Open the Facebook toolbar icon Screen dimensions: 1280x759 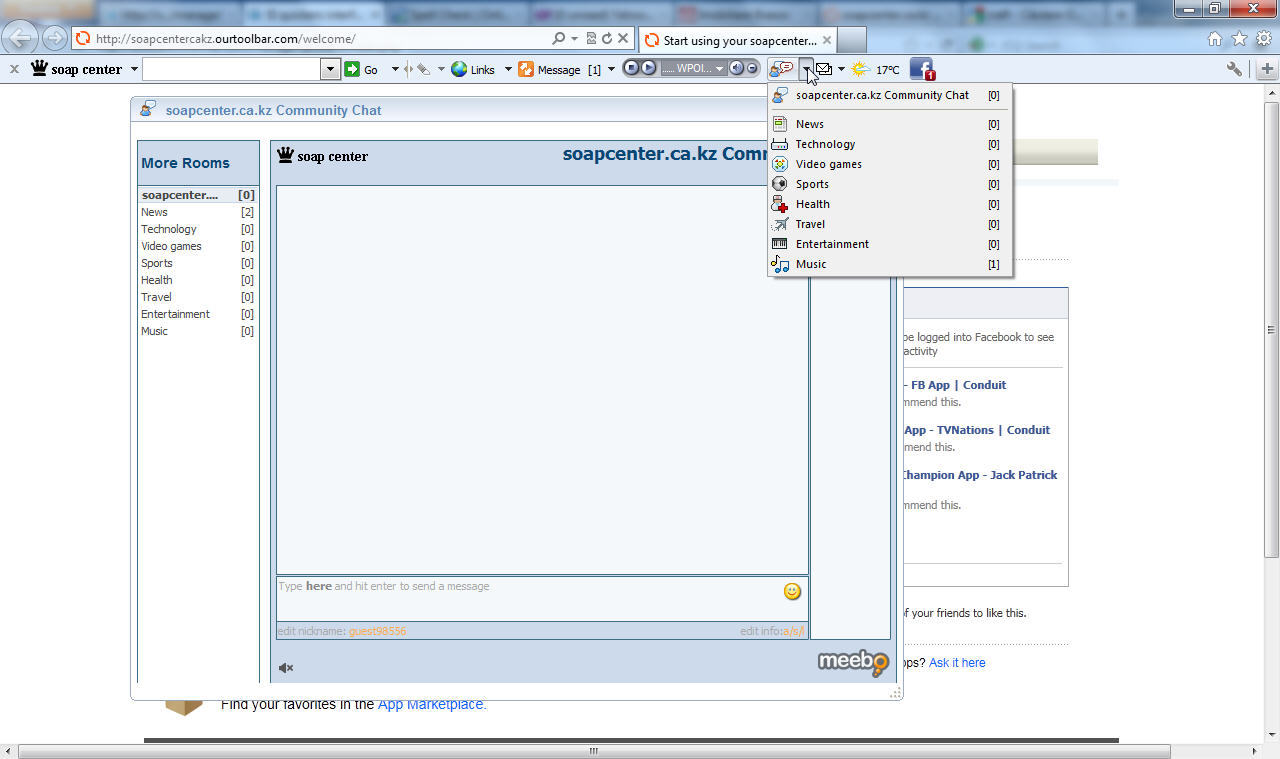921,69
